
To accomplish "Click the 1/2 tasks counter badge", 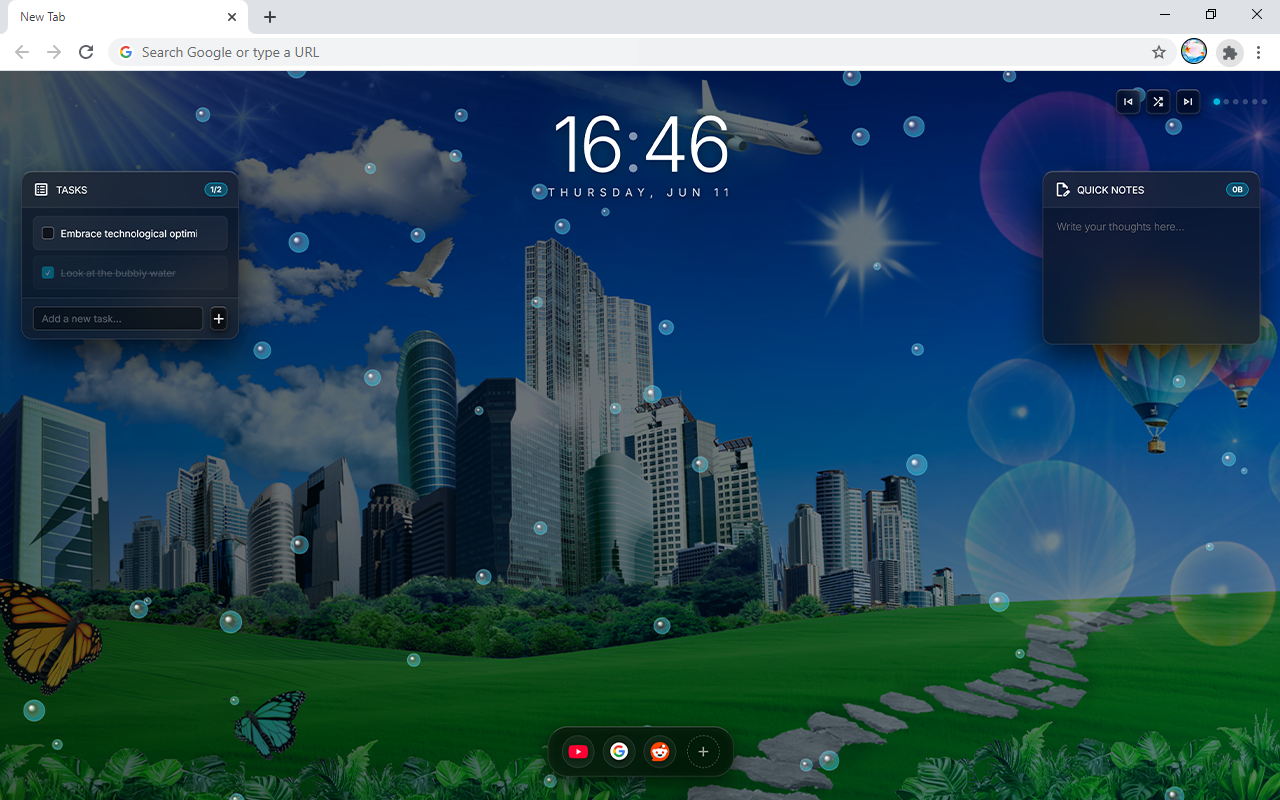I will 216,189.
